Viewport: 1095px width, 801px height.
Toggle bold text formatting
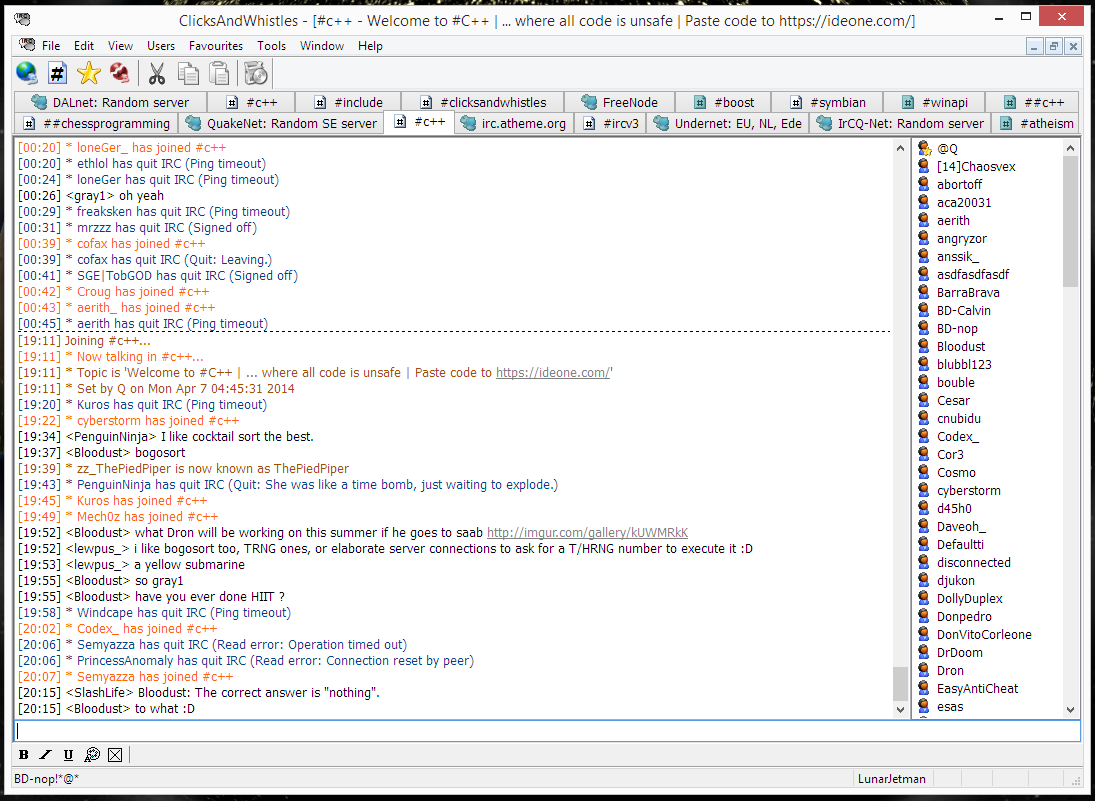click(x=24, y=755)
